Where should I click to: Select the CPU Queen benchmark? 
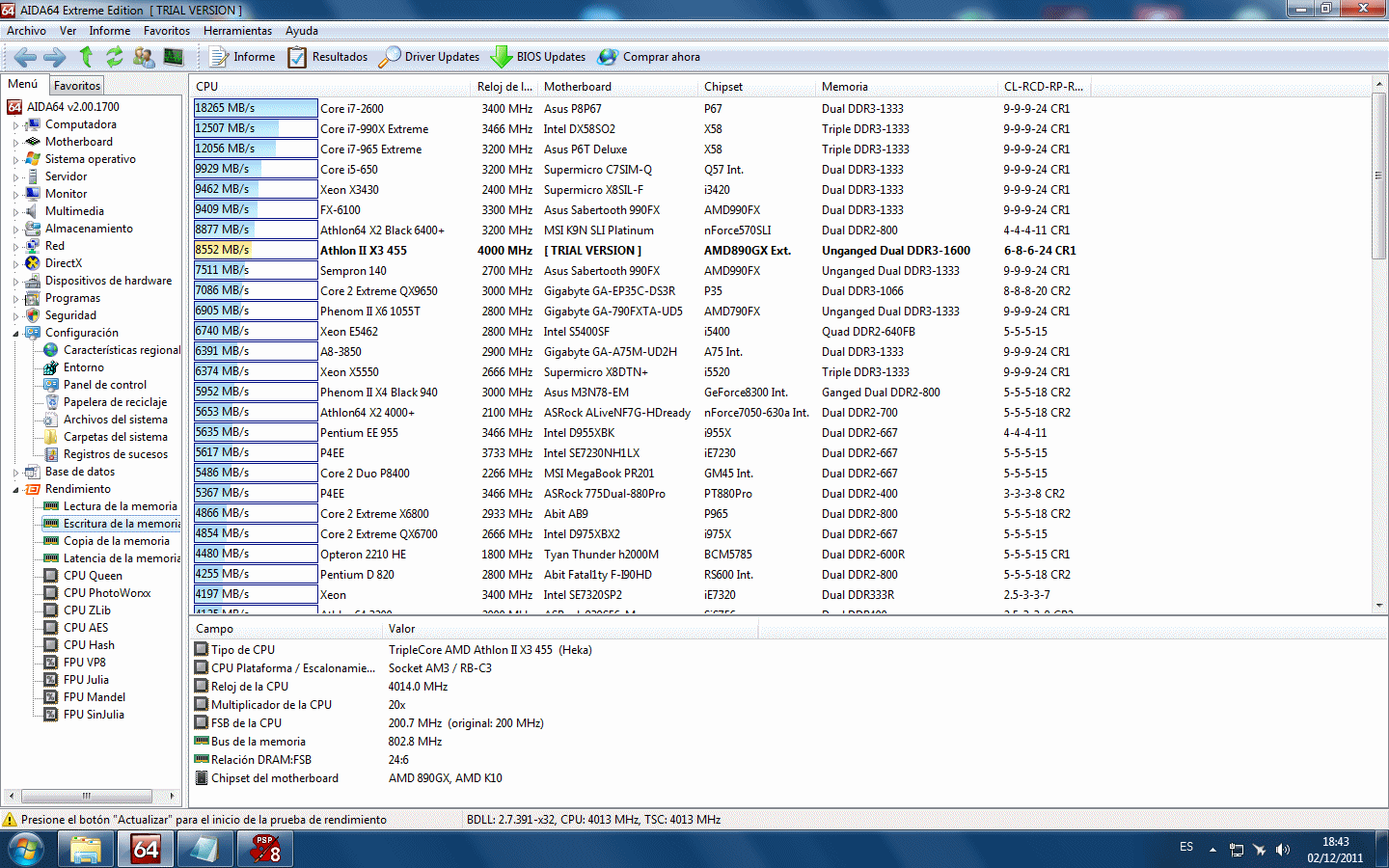coord(93,576)
